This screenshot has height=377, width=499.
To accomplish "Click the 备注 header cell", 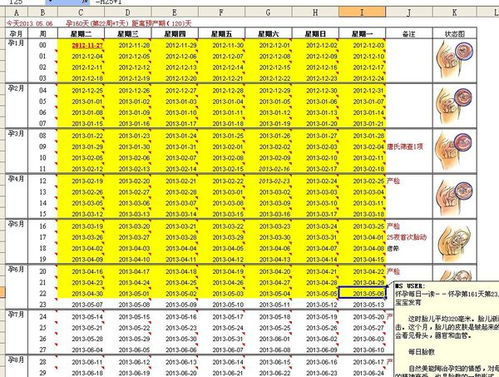I will 409,34.
